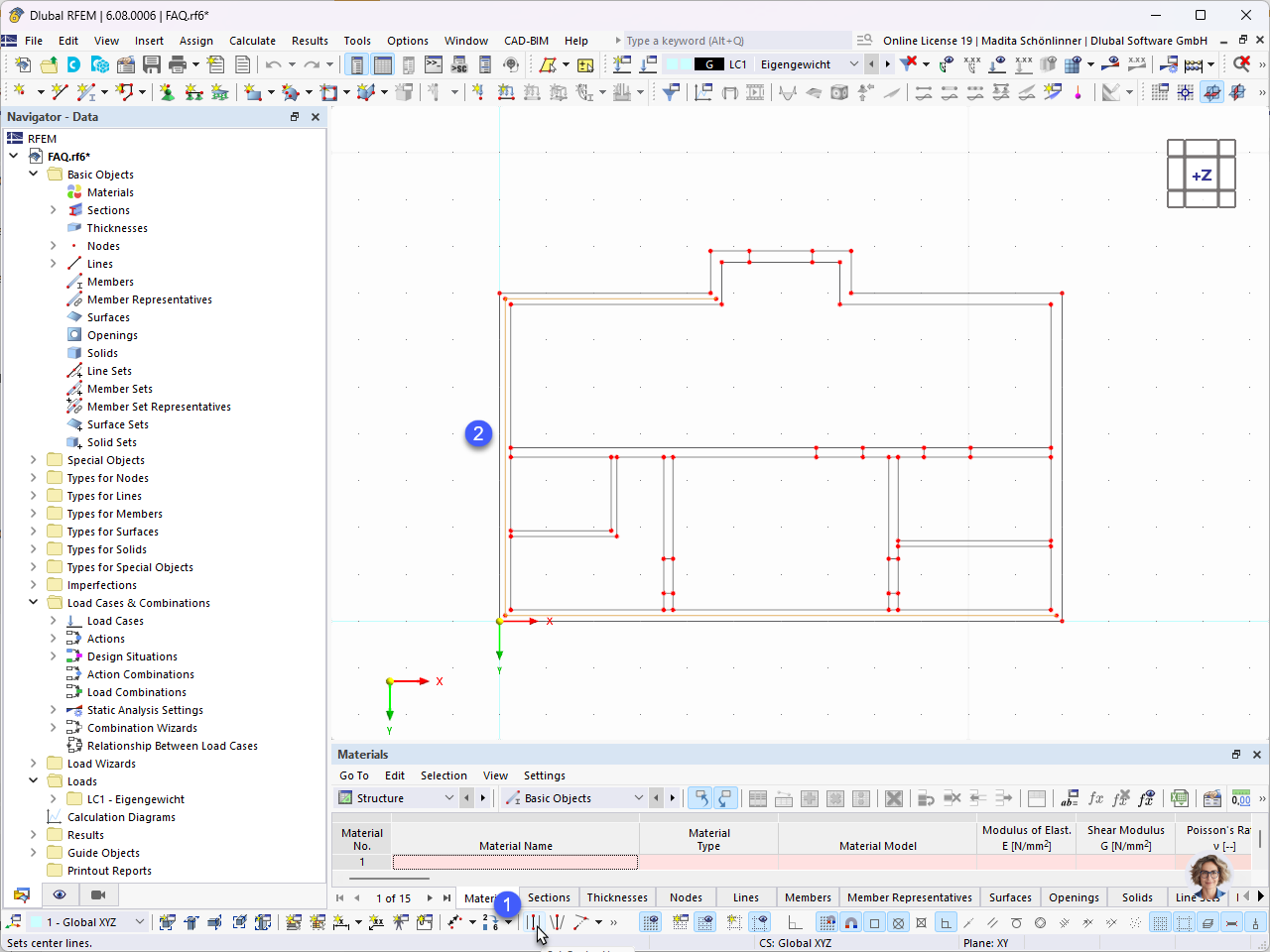This screenshot has width=1270, height=952.
Task: Select Load Combinations in Navigator tree
Action: [137, 692]
